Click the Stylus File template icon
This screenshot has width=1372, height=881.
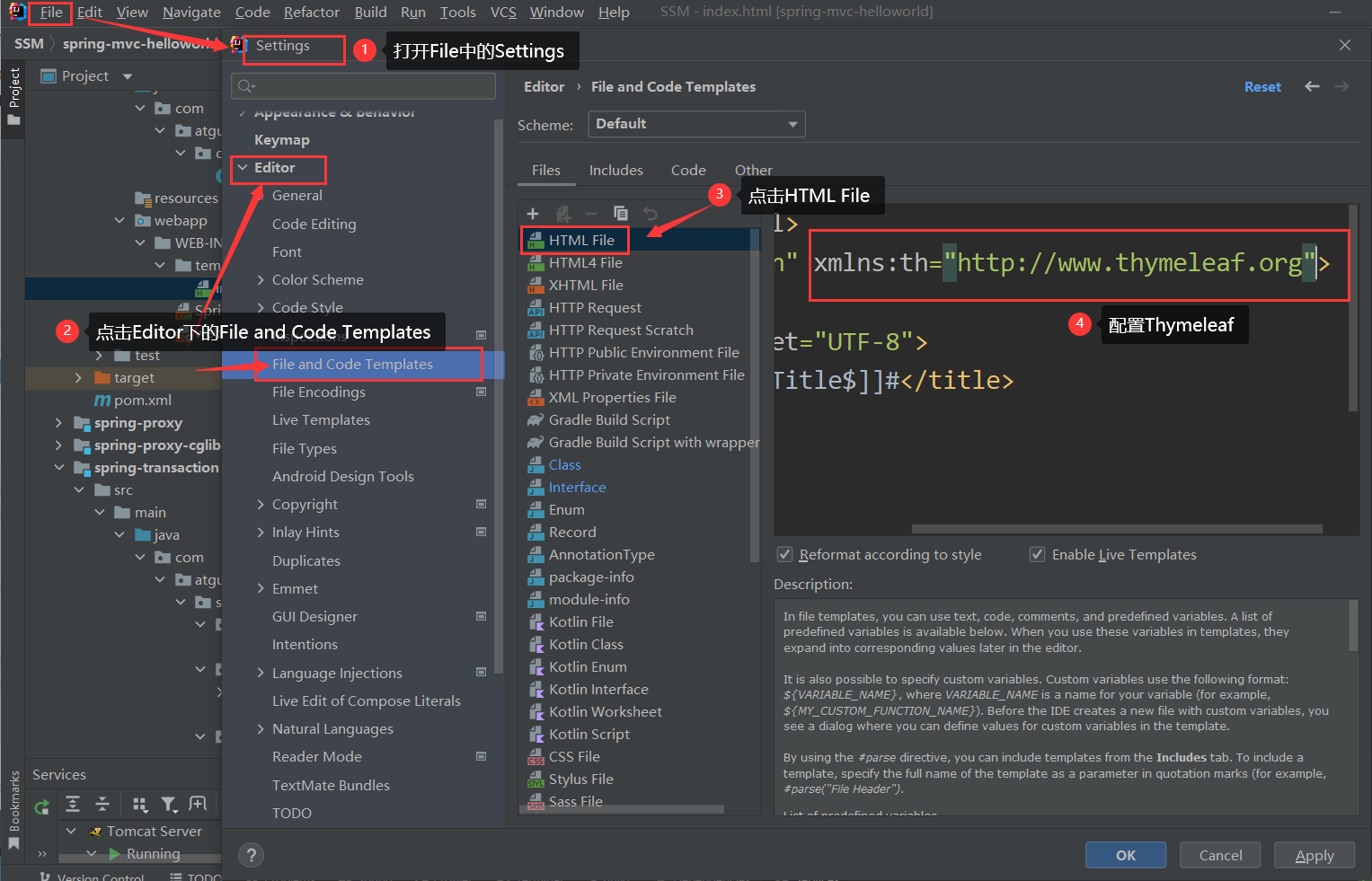tap(536, 779)
